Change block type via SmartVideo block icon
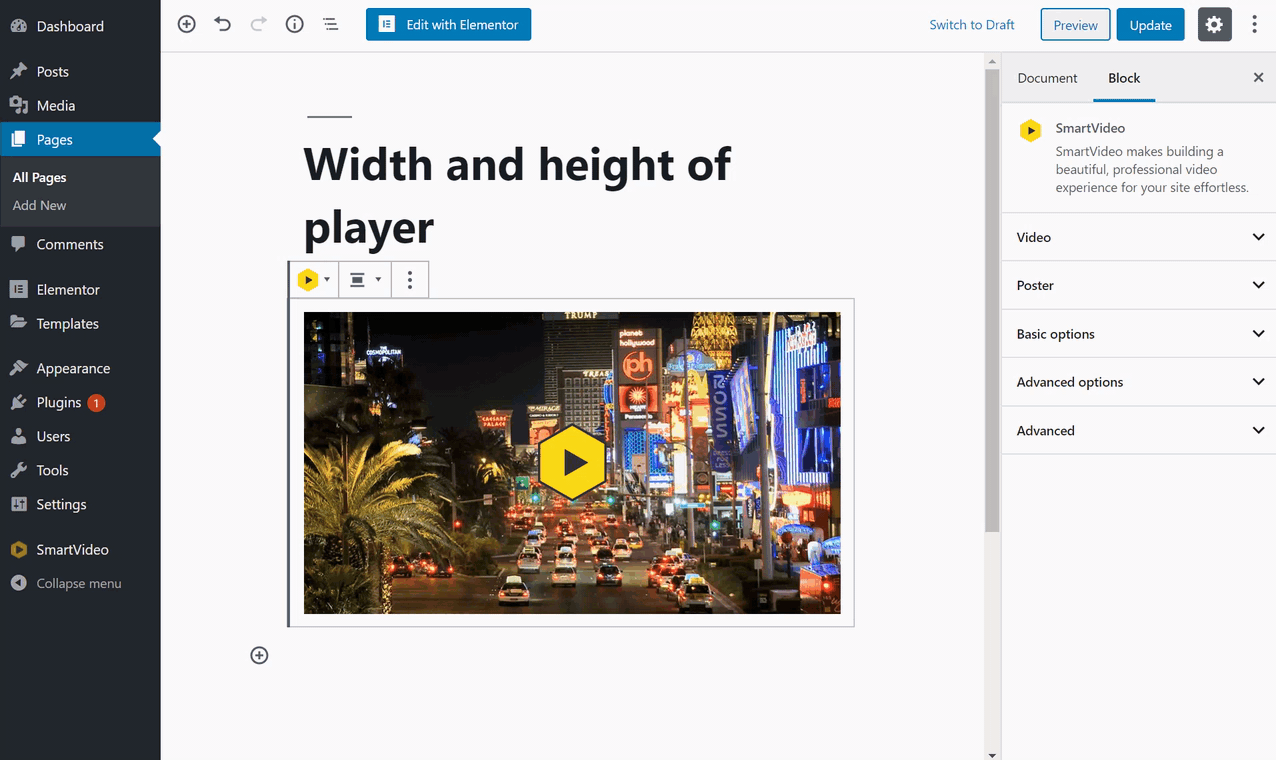Screen dimensions: 1276x760 pos(313,280)
